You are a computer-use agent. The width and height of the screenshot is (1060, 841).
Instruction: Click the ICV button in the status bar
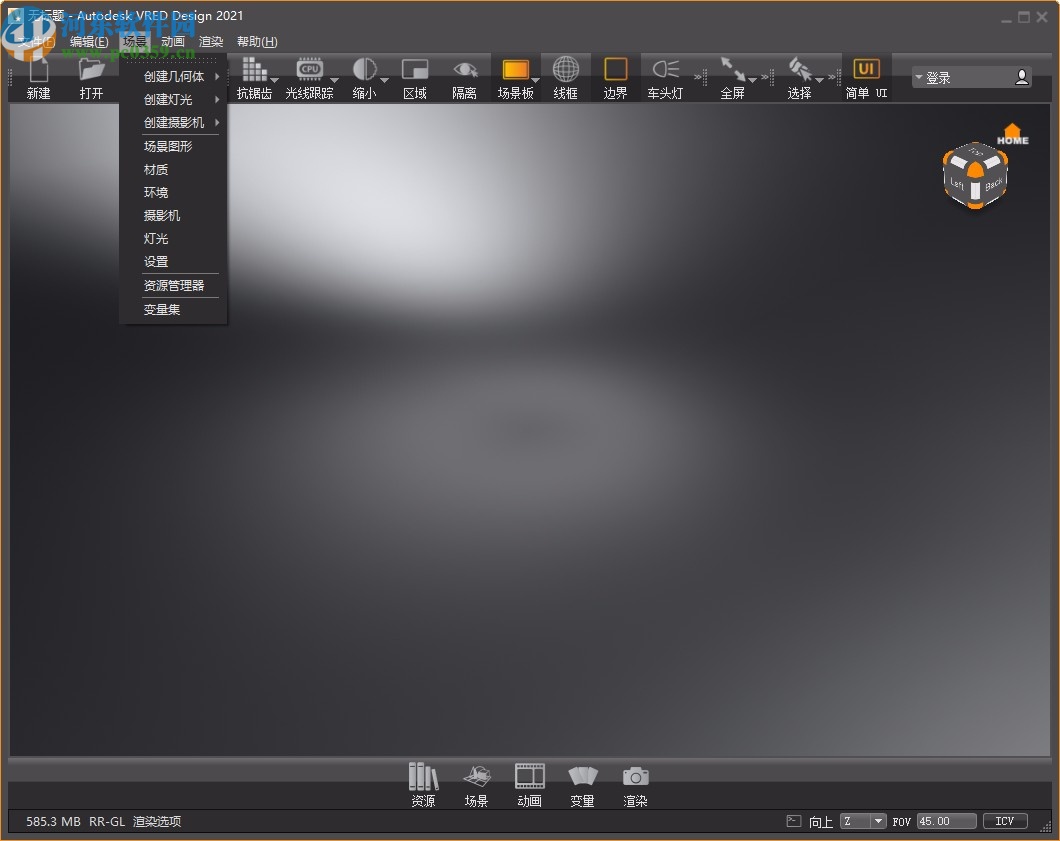[x=1004, y=821]
